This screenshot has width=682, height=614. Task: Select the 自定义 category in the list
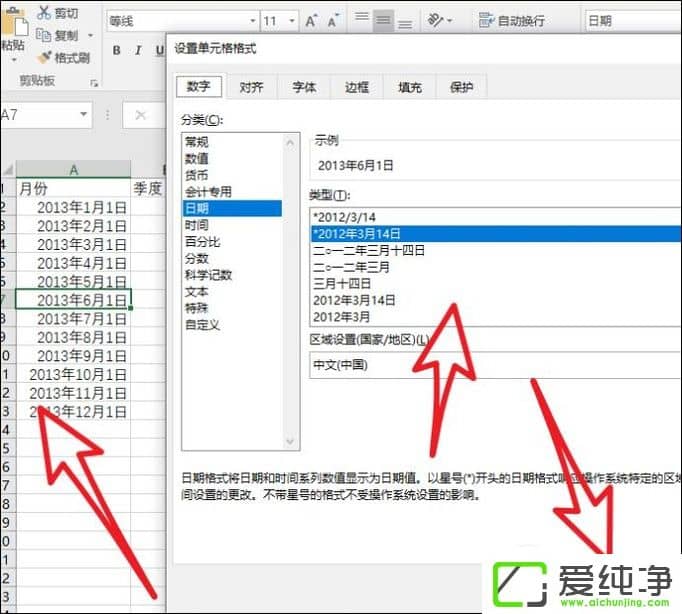point(202,325)
